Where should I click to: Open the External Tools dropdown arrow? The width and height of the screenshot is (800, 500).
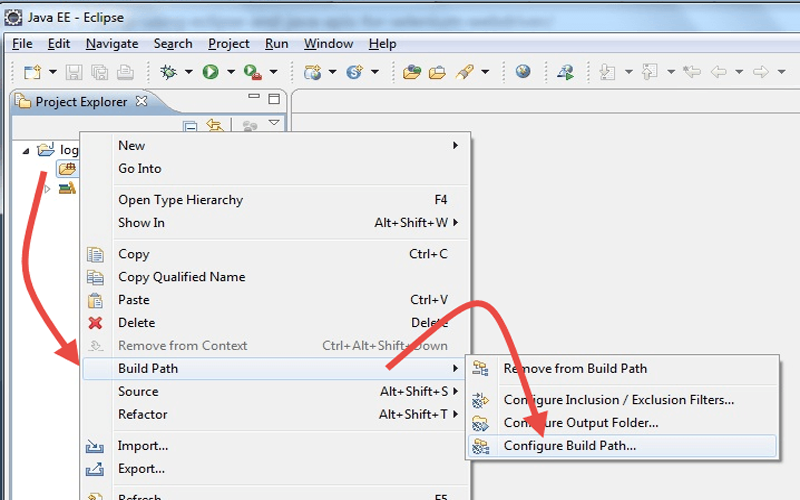273,72
